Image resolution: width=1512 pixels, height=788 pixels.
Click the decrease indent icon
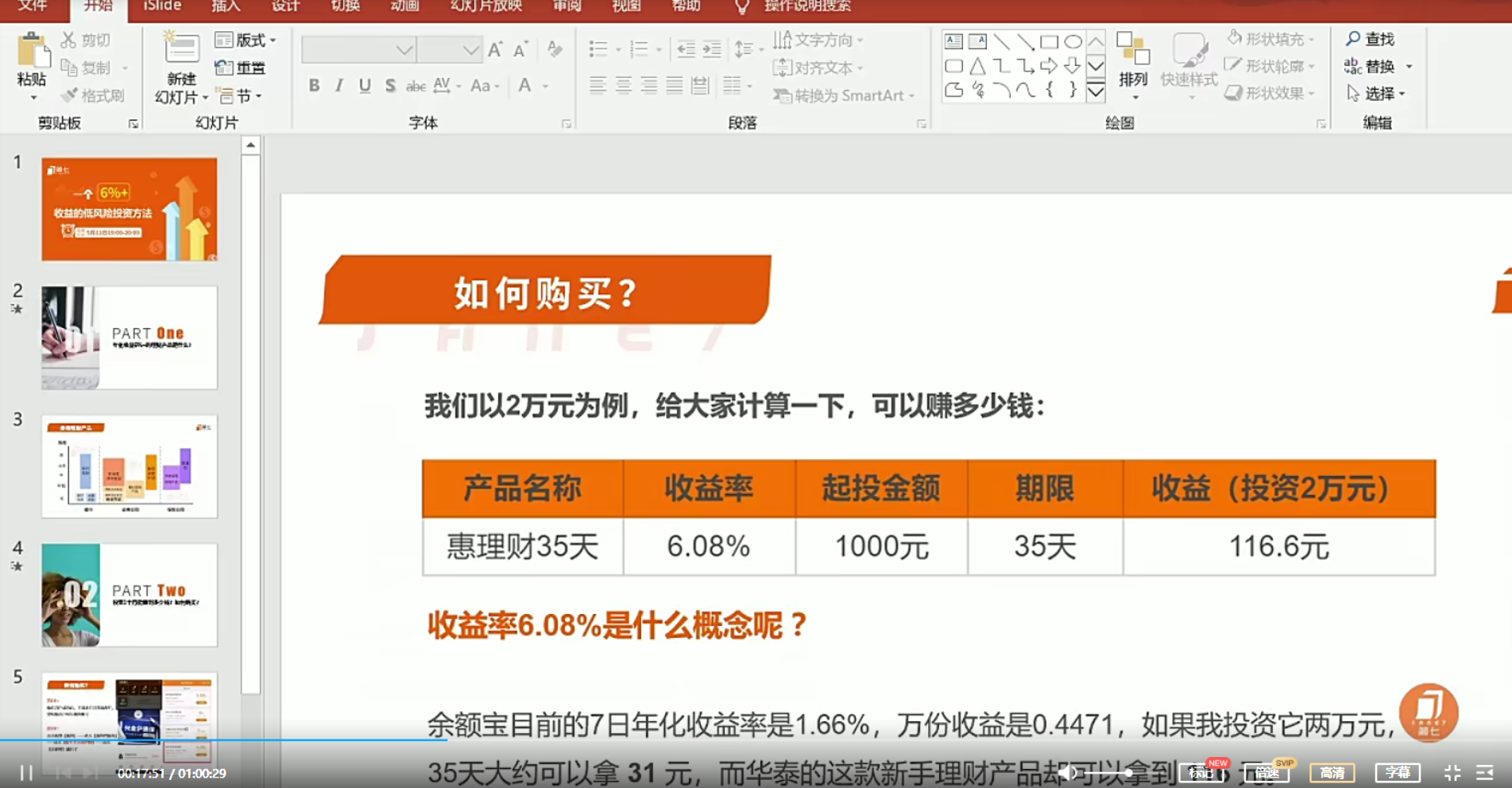(x=686, y=49)
